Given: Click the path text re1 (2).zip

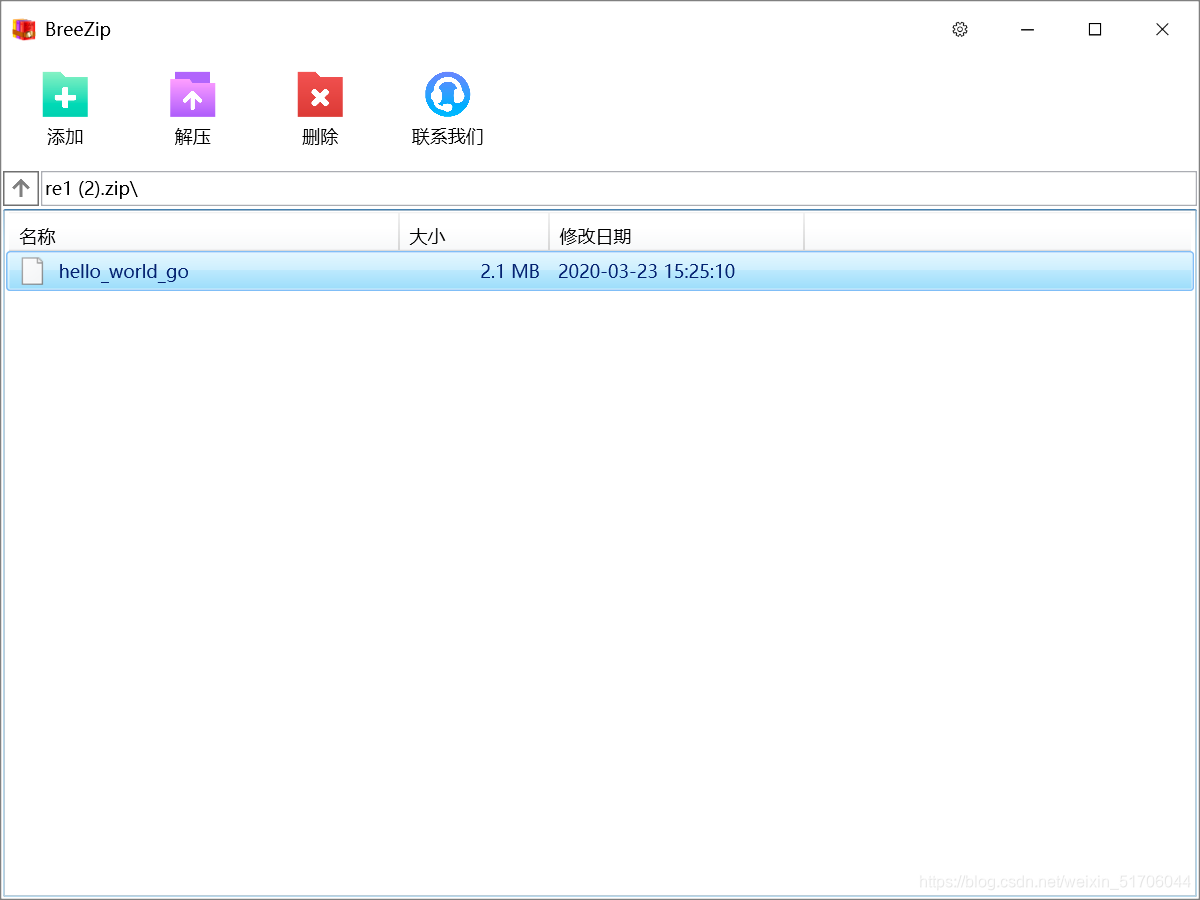Looking at the screenshot, I should tap(90, 188).
